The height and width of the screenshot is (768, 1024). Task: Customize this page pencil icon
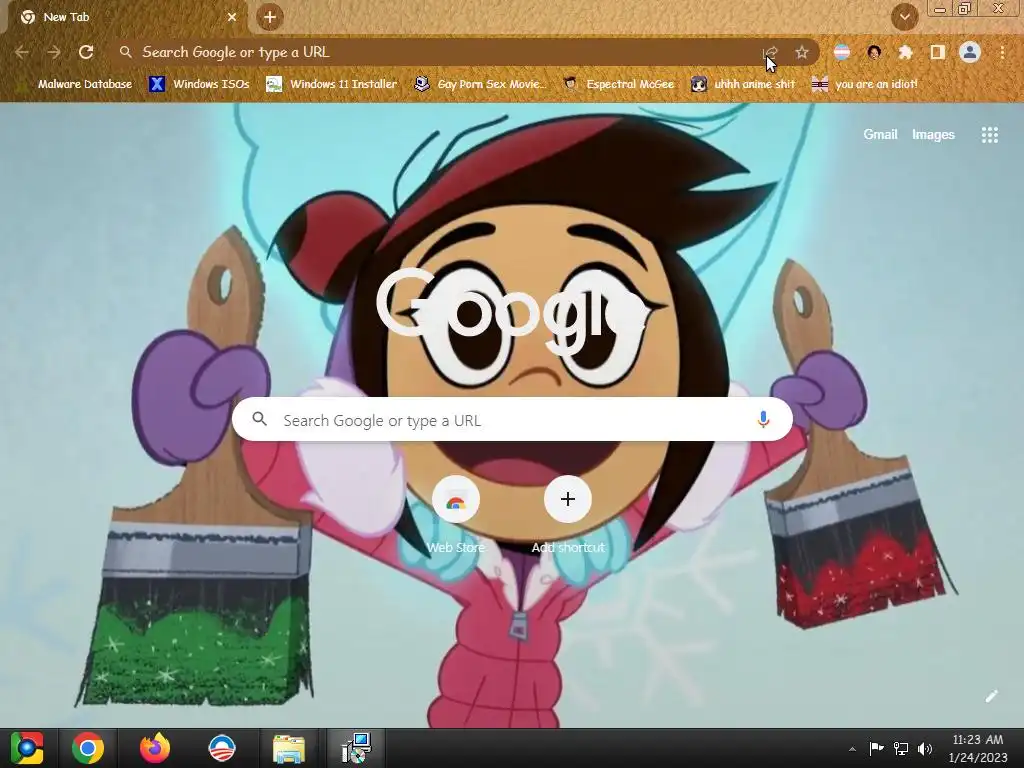pos(991,696)
